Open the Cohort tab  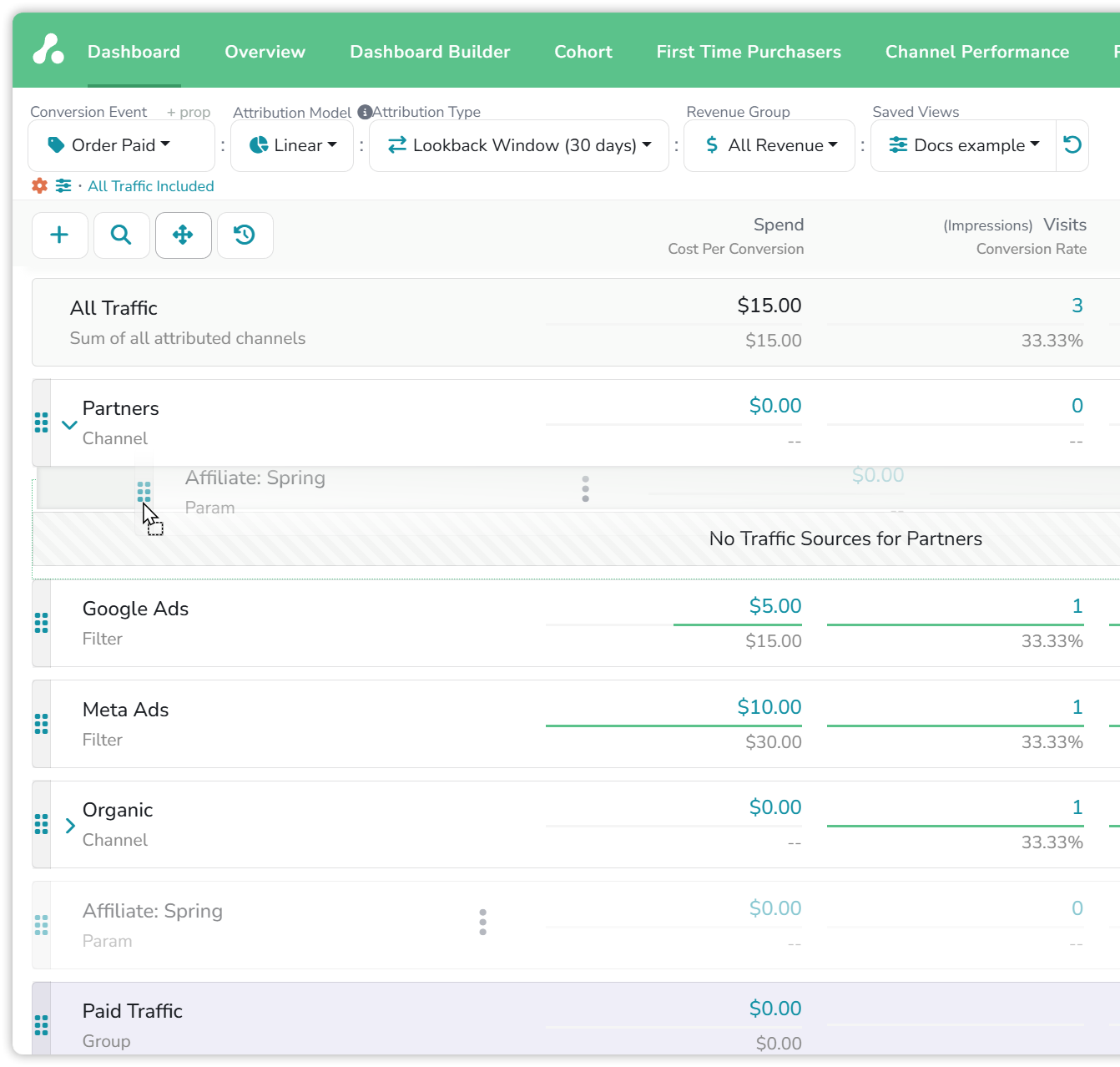point(583,52)
